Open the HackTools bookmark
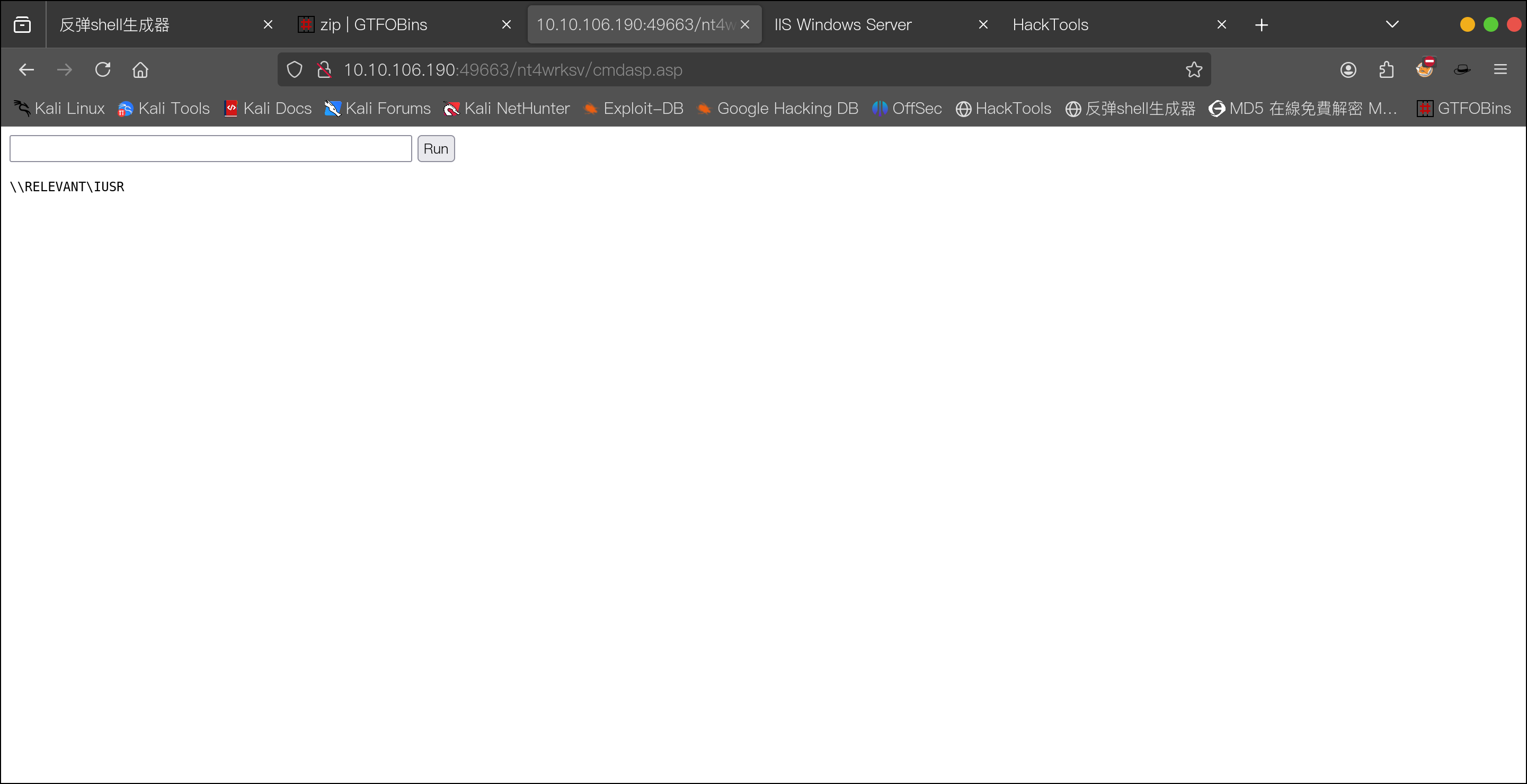Viewport: 1527px width, 784px height. (1004, 109)
